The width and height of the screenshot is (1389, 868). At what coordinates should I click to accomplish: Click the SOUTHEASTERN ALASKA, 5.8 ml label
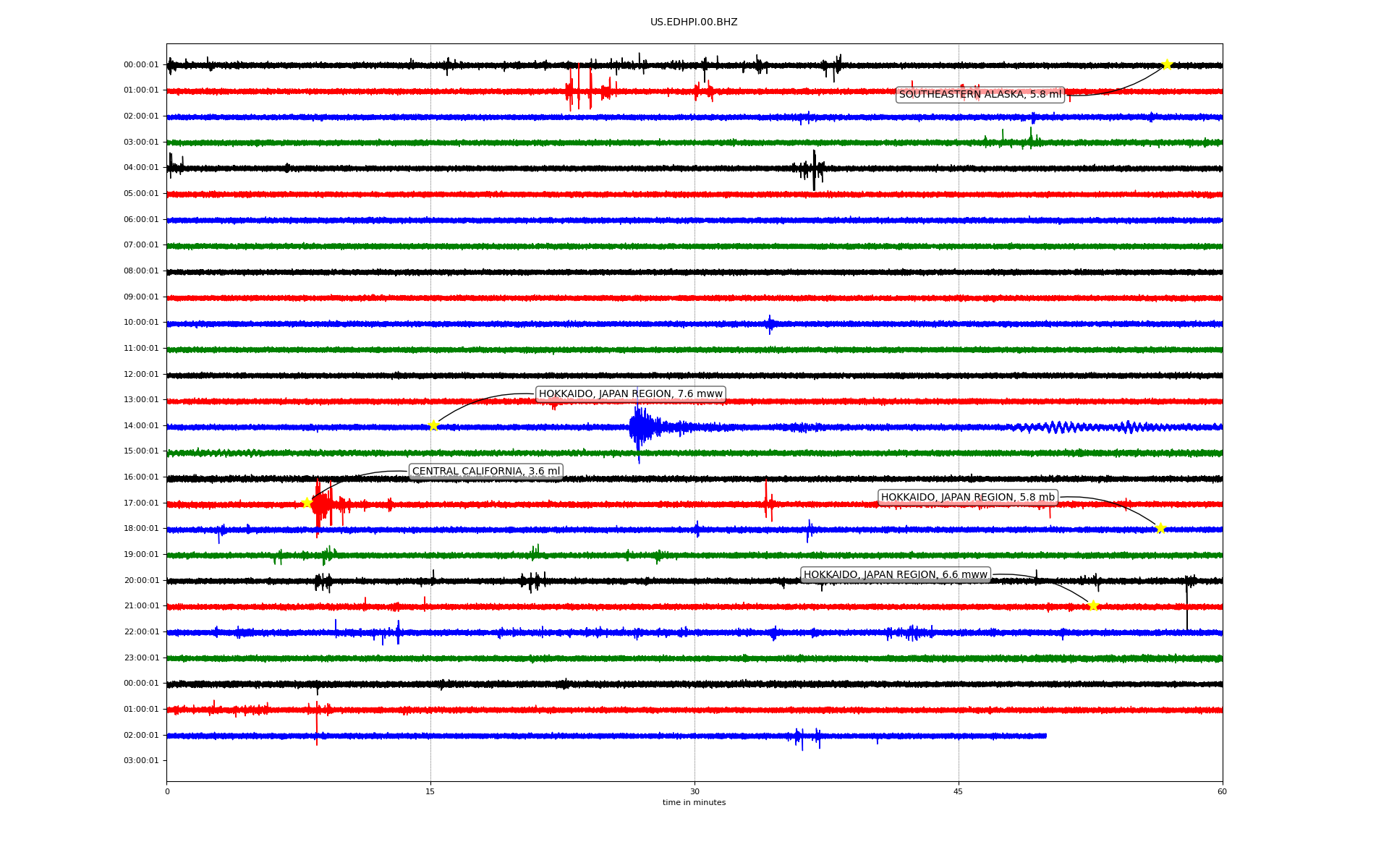(x=980, y=95)
